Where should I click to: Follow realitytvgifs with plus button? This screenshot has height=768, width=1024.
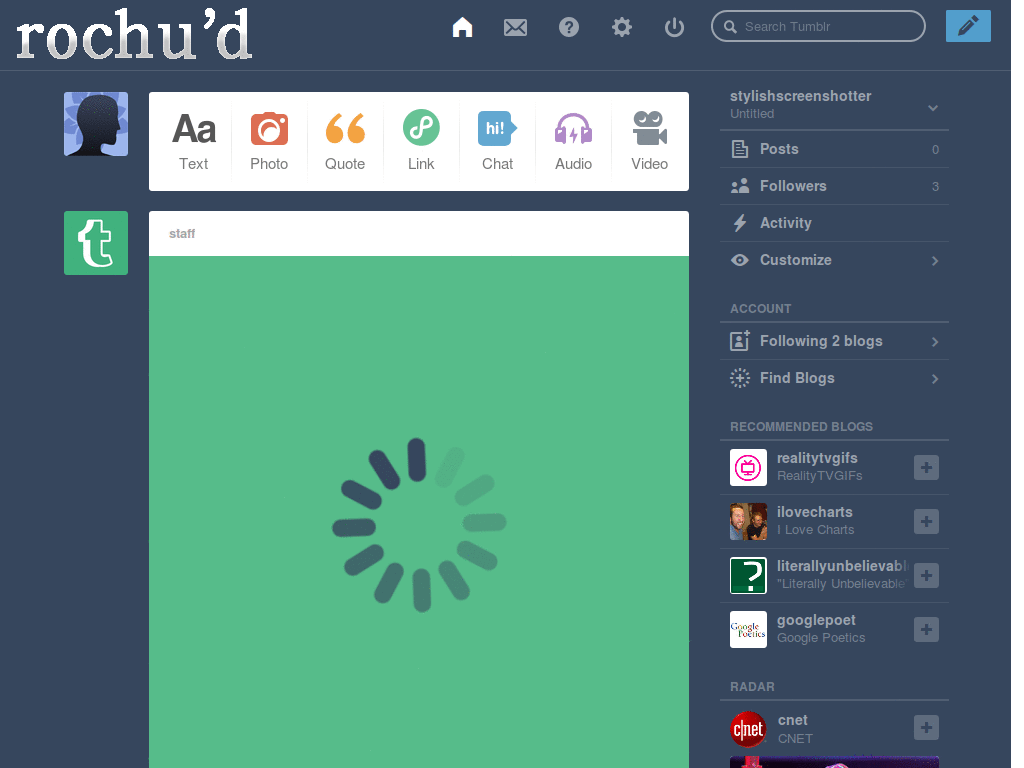pos(926,468)
